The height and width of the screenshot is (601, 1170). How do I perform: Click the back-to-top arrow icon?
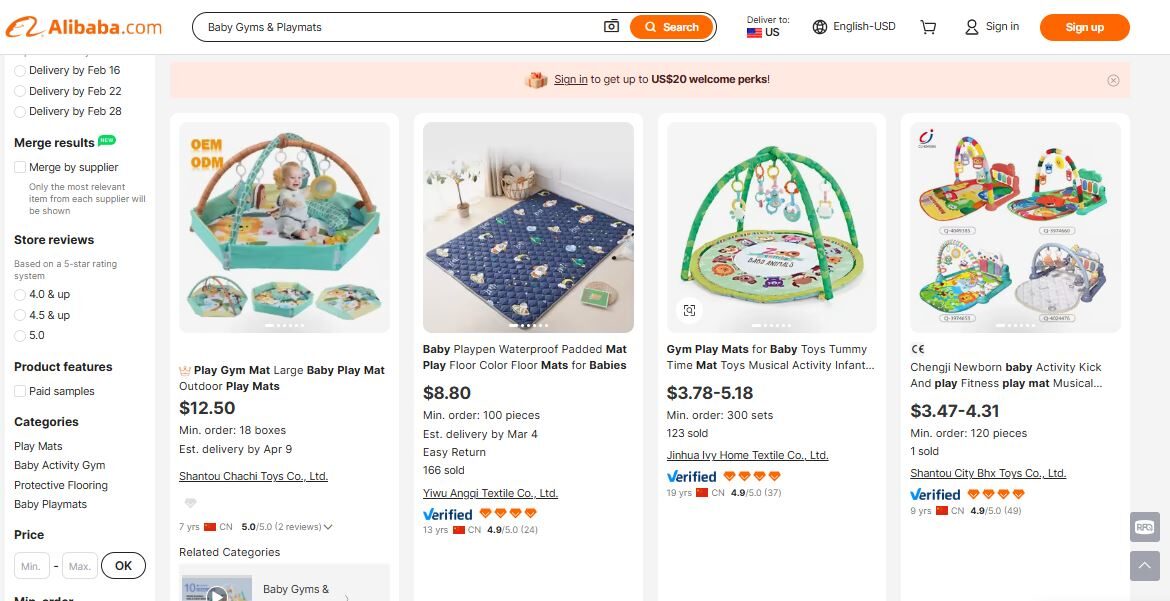[1144, 566]
